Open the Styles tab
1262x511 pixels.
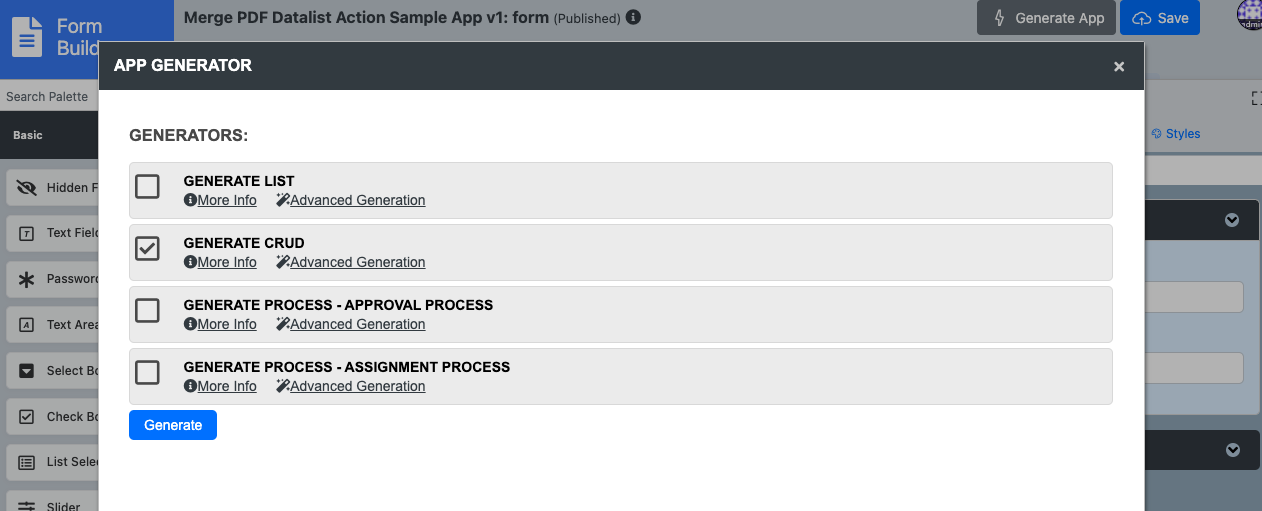click(x=1176, y=134)
